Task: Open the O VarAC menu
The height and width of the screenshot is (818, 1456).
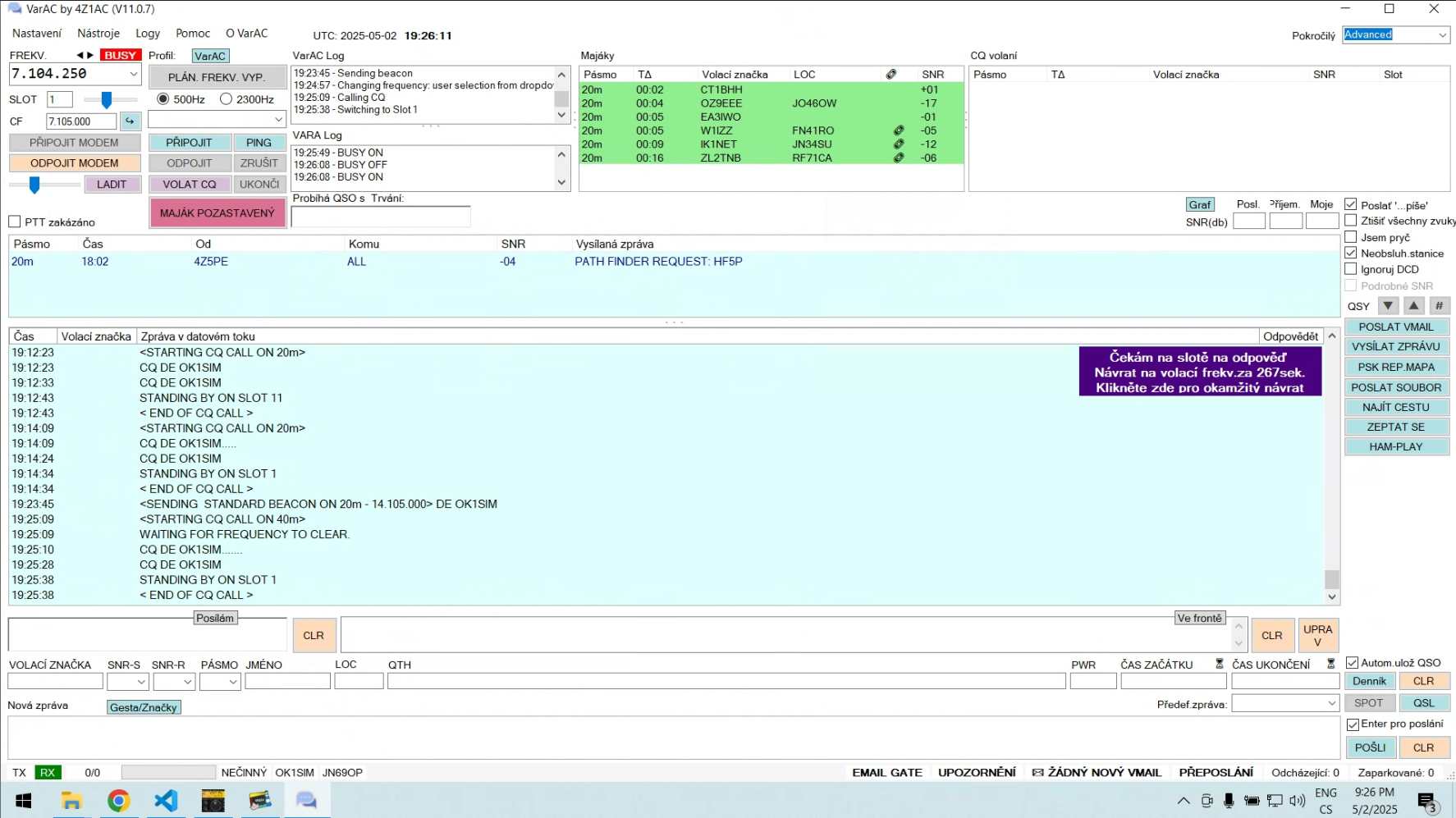Action: pos(246,34)
